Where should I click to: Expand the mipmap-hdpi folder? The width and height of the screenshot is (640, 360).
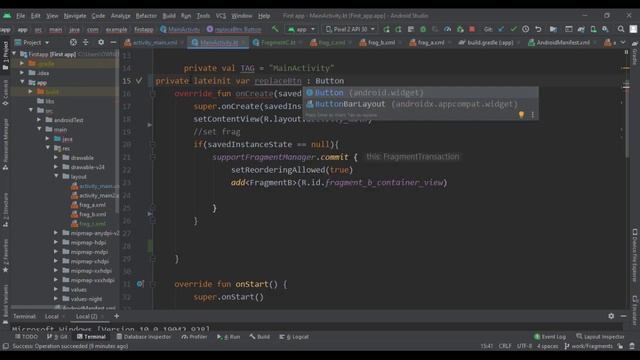coord(56,242)
